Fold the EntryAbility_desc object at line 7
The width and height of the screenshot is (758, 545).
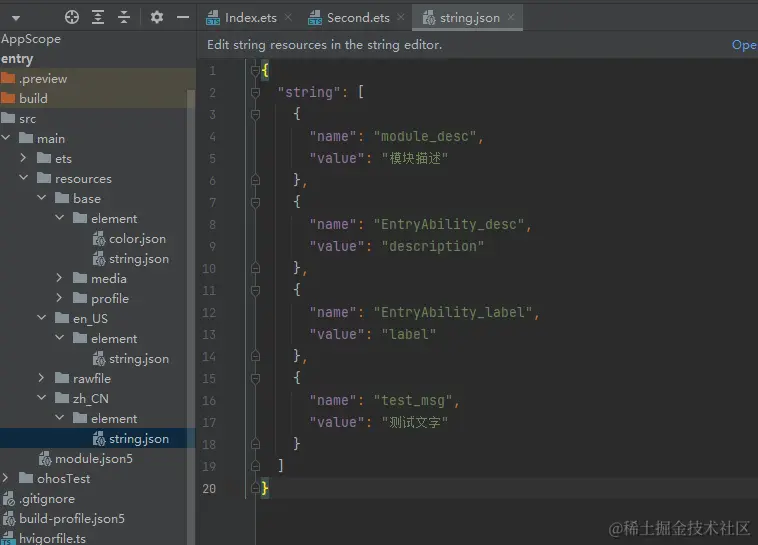pyautogui.click(x=255, y=203)
